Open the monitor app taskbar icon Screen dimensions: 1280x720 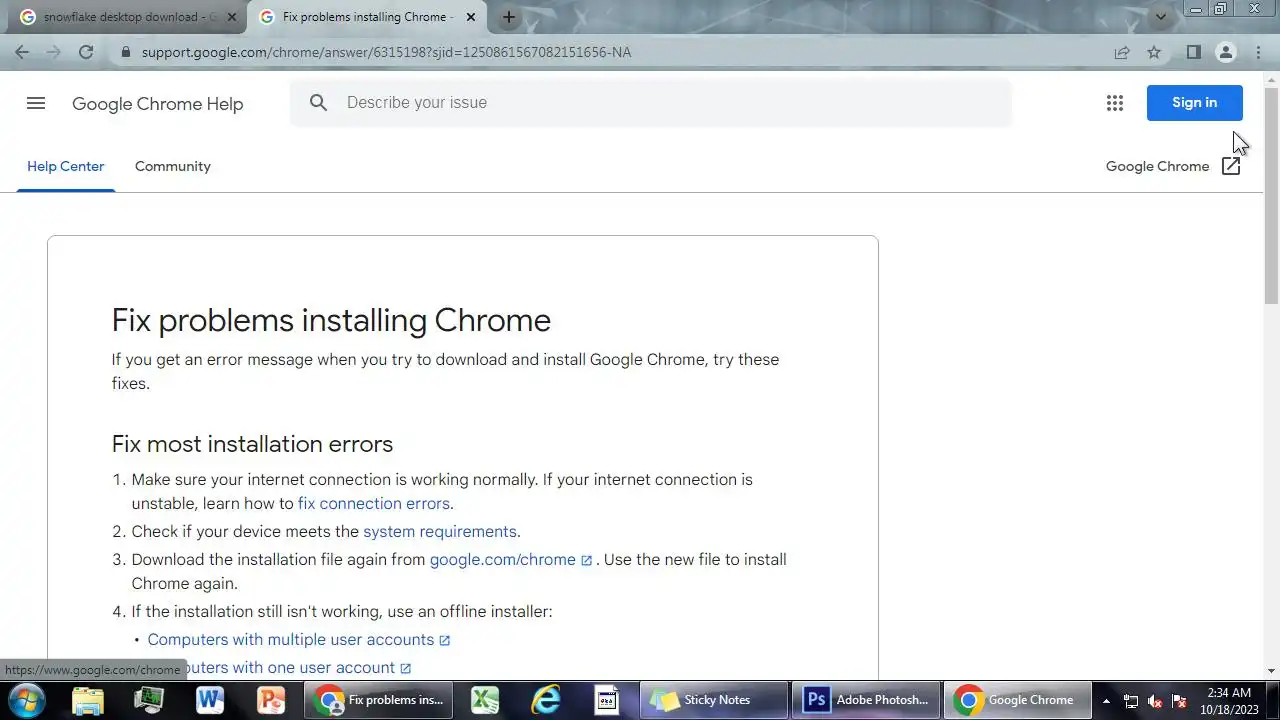click(149, 700)
